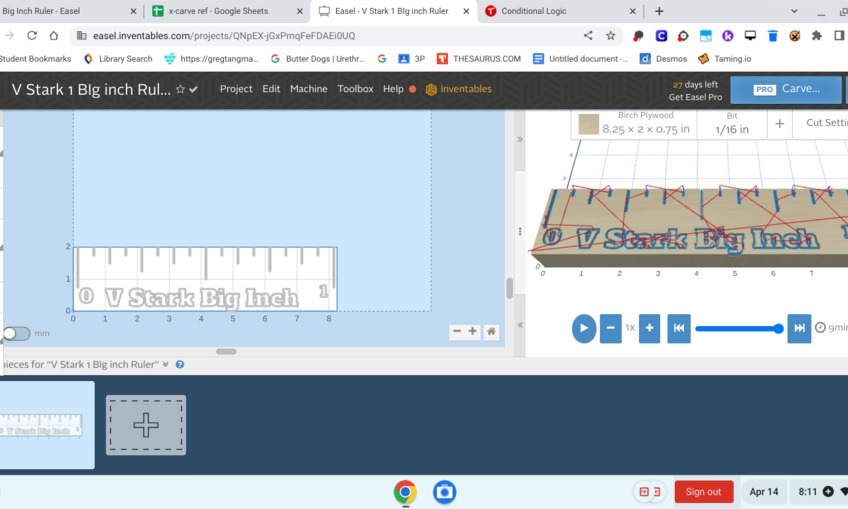Reset canvas view with home icon
The width and height of the screenshot is (848, 509).
(491, 332)
